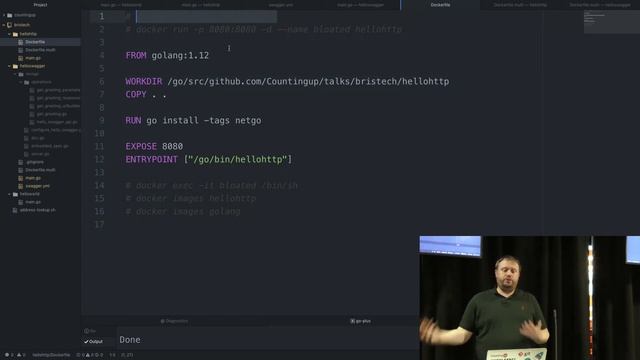Screen dimensions: 640x360
Task: Select the active Dockerfile editor tab
Action: tap(440, 5)
